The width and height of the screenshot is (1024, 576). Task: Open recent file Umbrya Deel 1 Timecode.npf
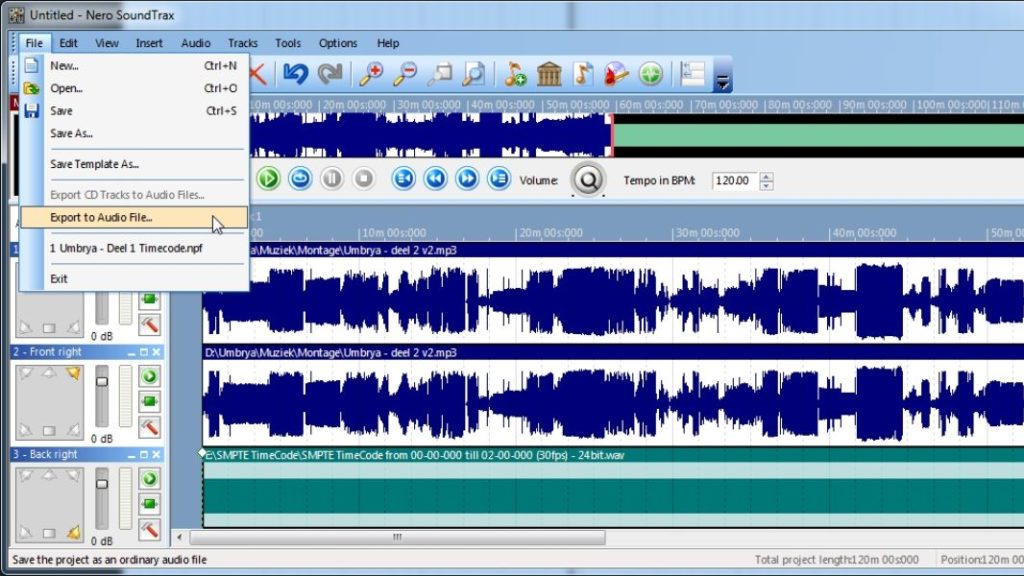point(125,247)
